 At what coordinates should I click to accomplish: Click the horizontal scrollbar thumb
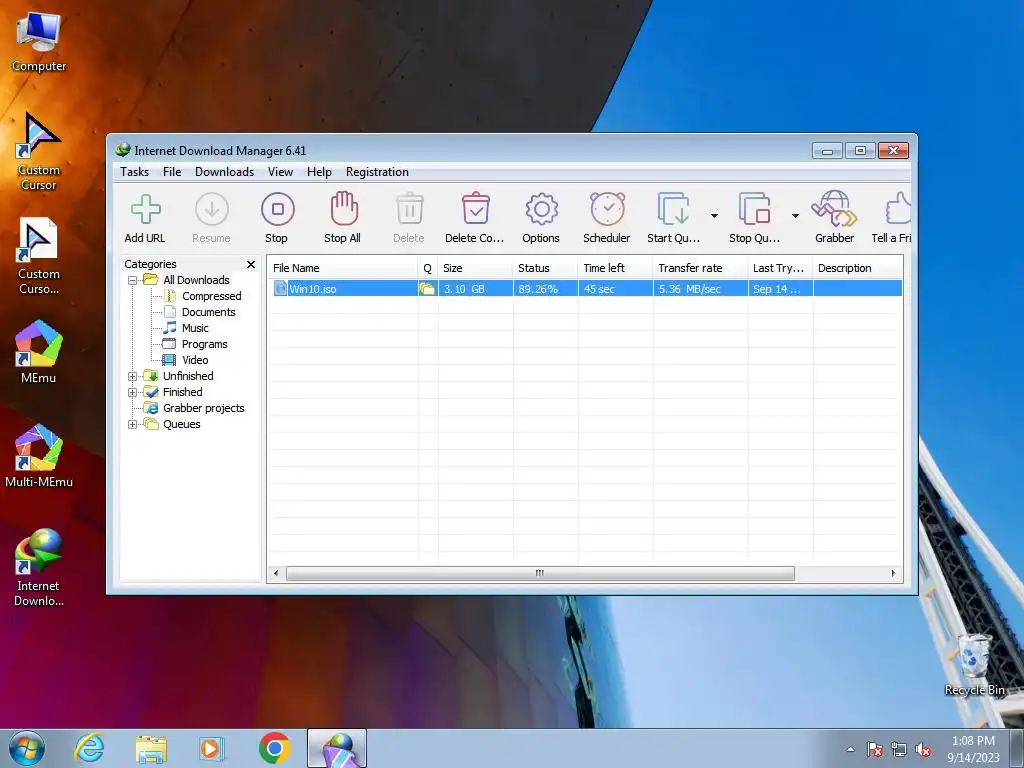click(x=540, y=573)
